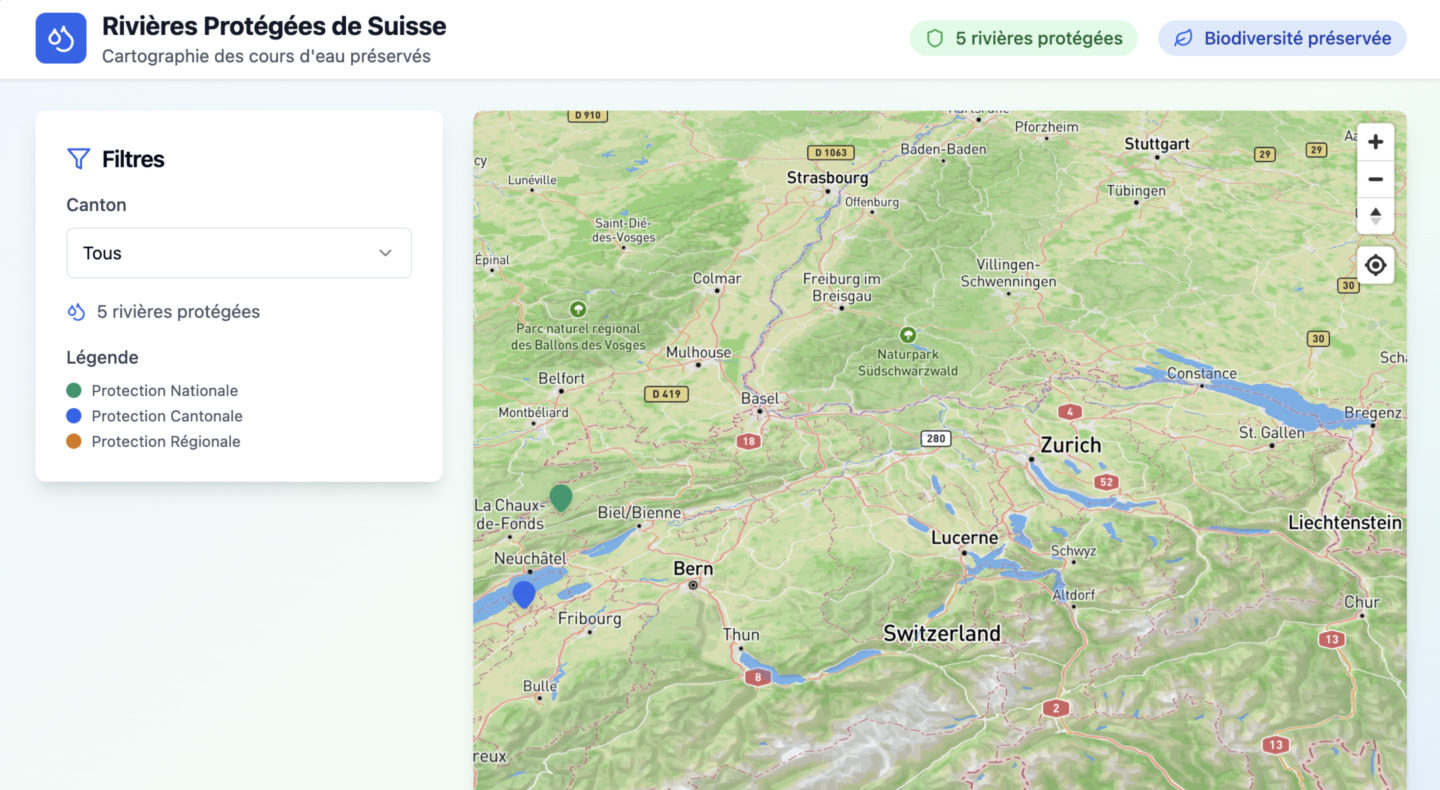Click the Filtres heading
Viewport: 1440px width, 790px height.
133,159
